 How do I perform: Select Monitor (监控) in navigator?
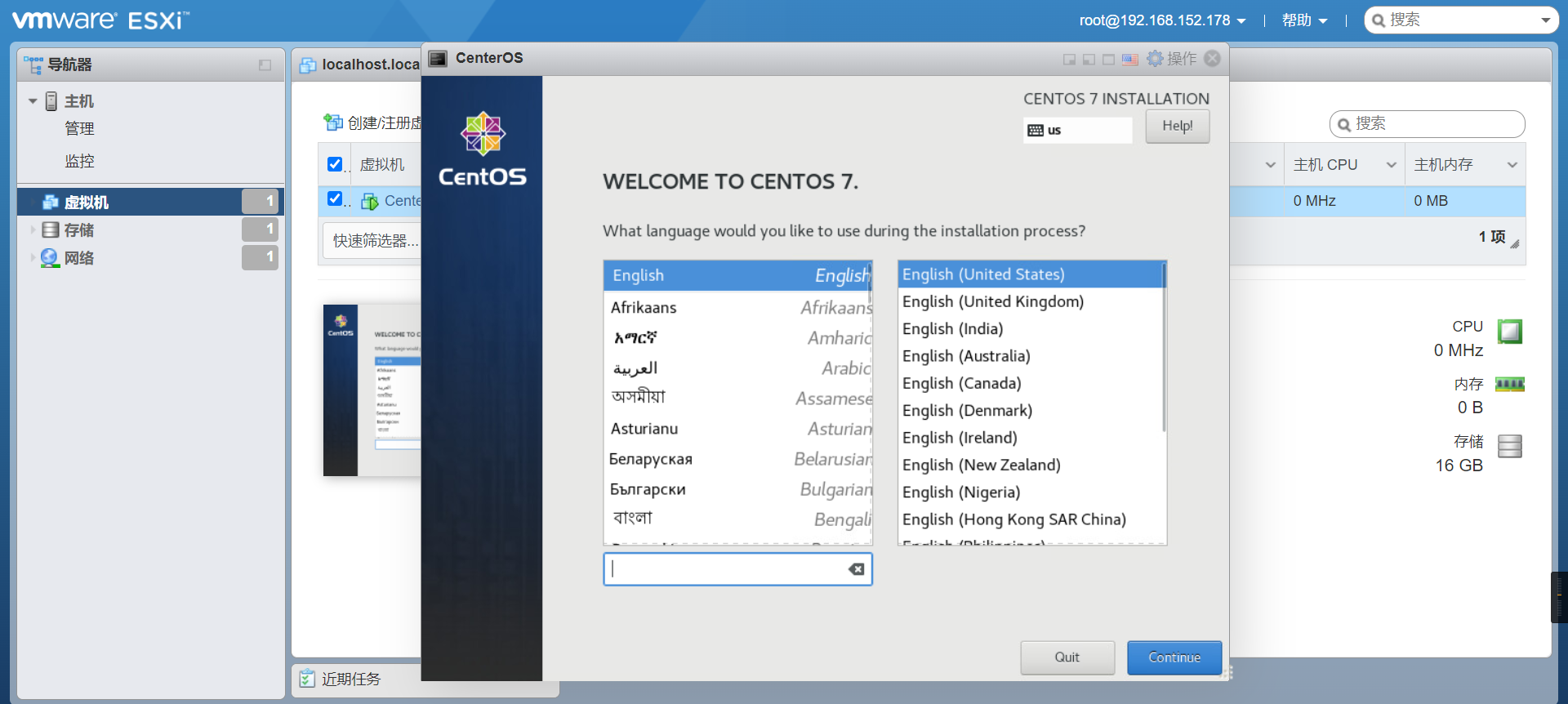(80, 162)
